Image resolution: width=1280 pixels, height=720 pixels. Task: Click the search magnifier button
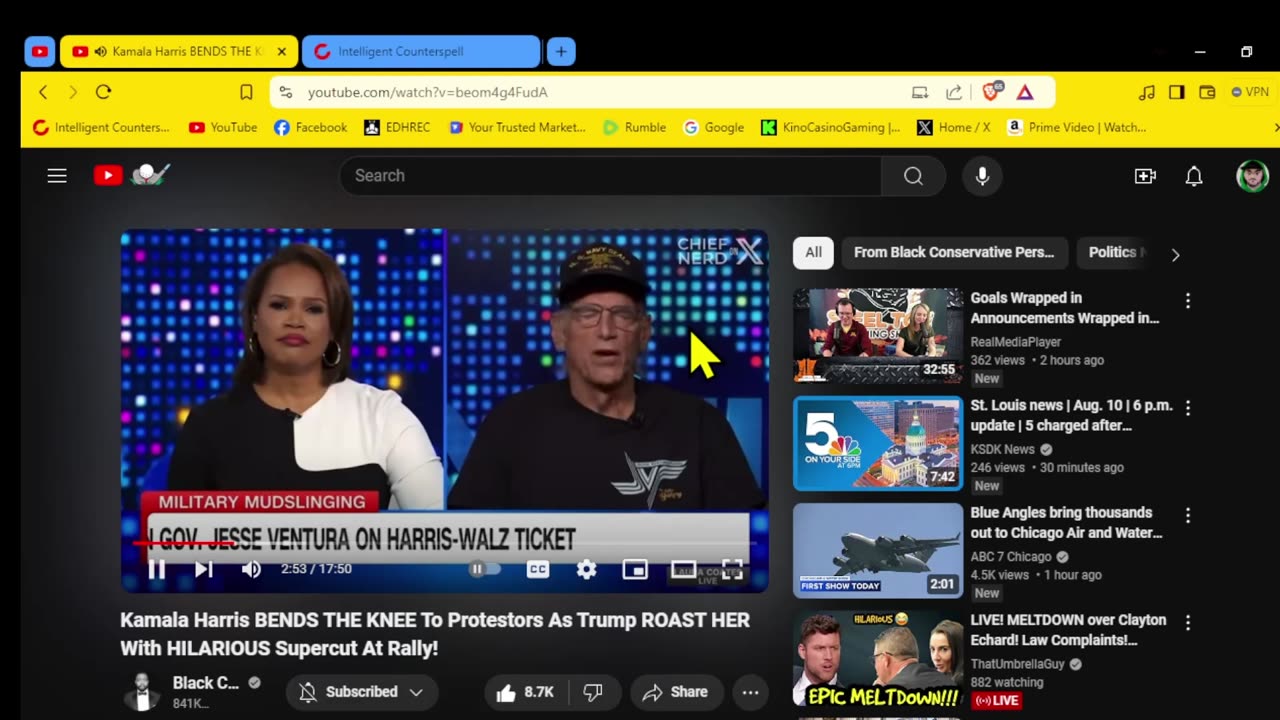coord(913,176)
